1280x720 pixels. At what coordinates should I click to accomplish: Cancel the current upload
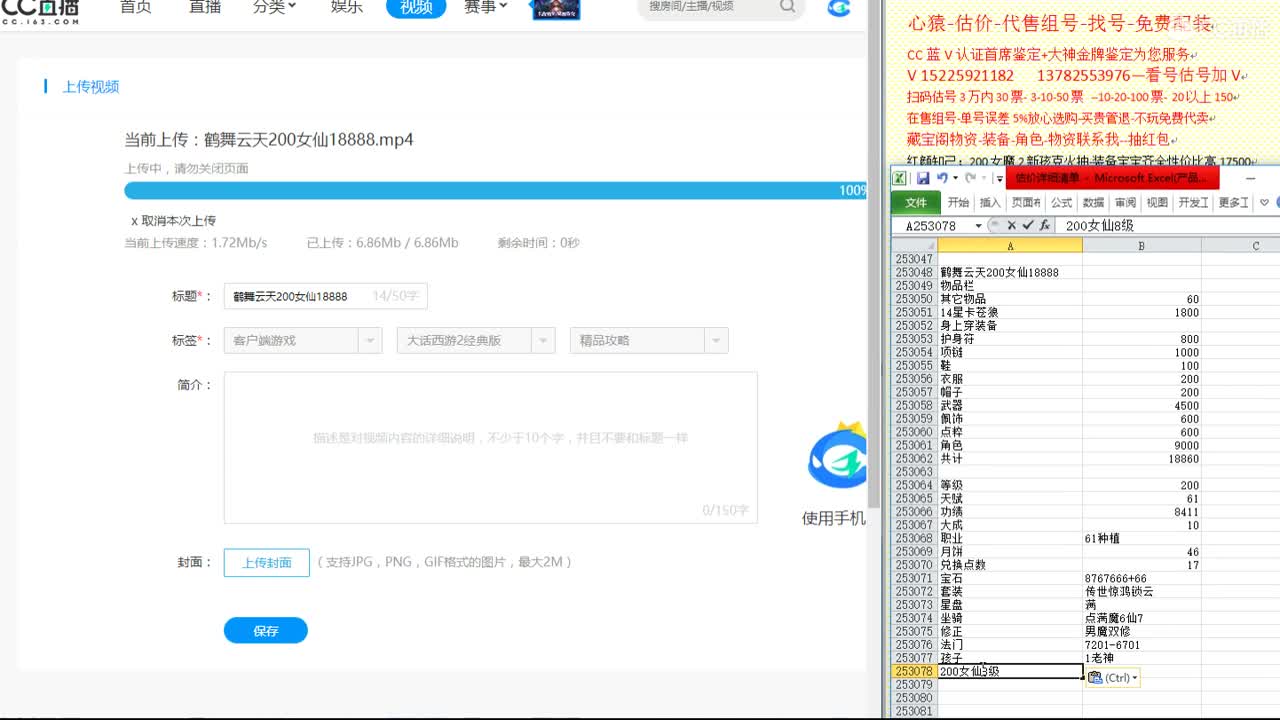174,221
